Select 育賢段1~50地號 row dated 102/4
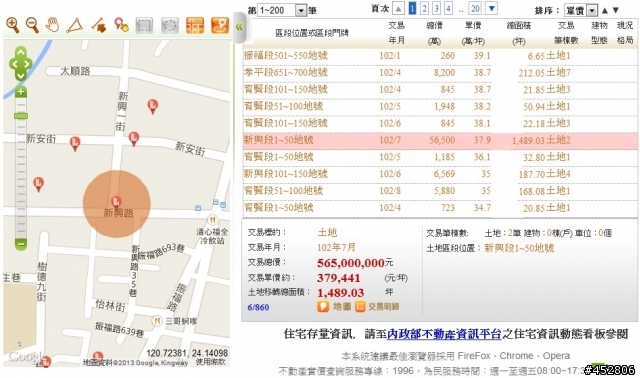This screenshot has width=640, height=378. 440,208
